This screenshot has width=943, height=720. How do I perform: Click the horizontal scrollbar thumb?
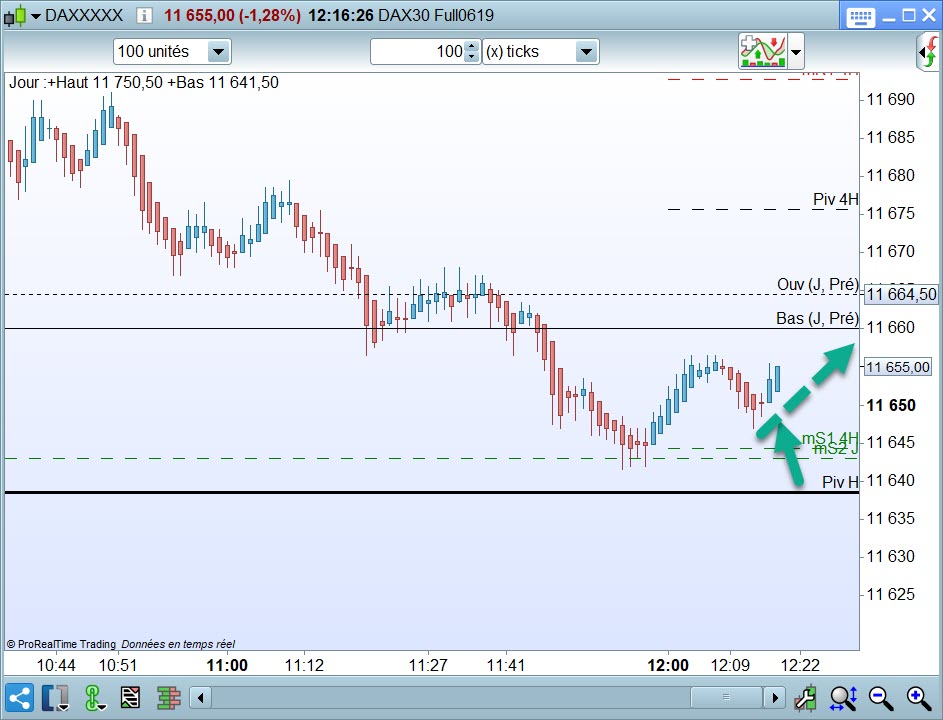coord(726,698)
